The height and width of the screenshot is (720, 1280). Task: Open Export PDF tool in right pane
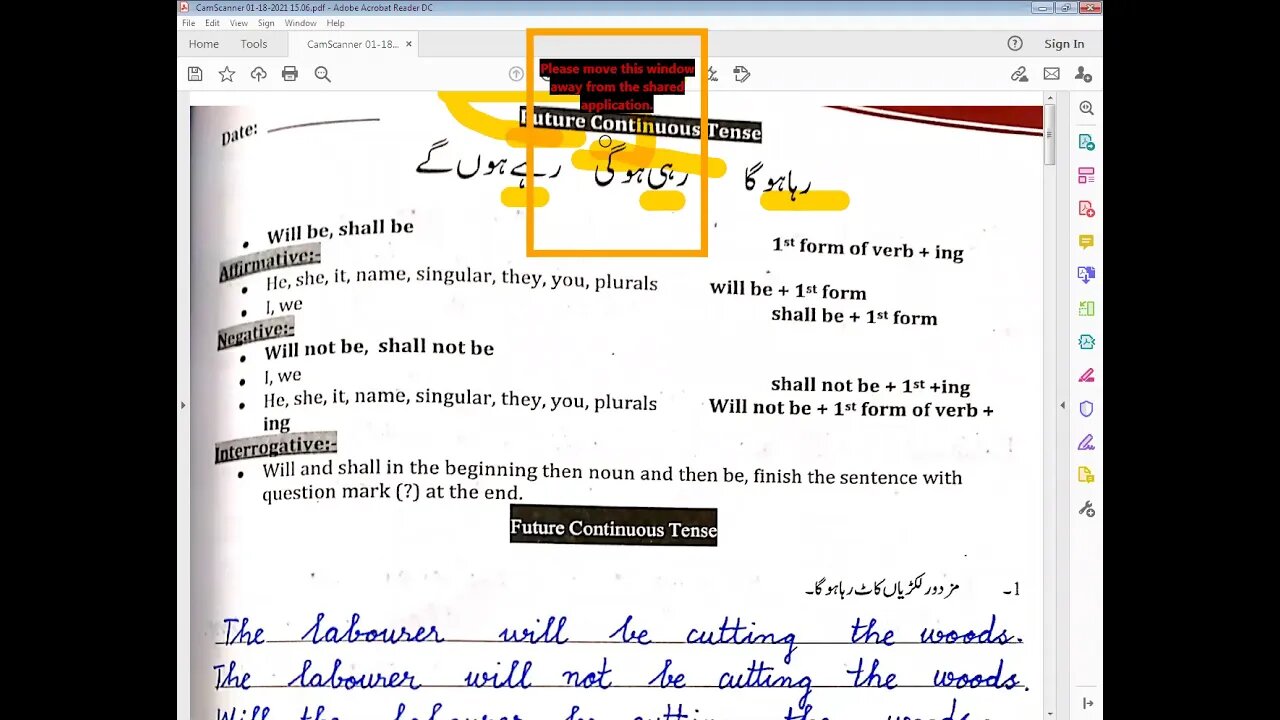(1086, 142)
